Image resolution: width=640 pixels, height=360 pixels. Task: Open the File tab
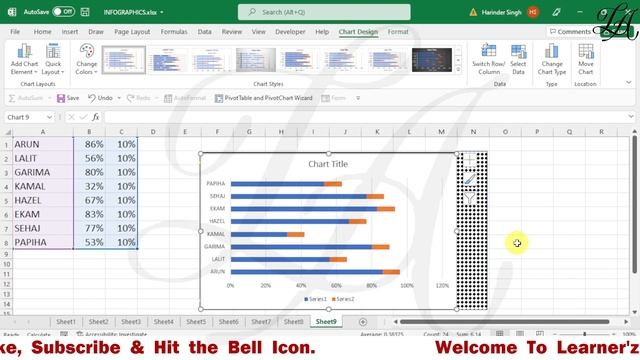tap(15, 31)
